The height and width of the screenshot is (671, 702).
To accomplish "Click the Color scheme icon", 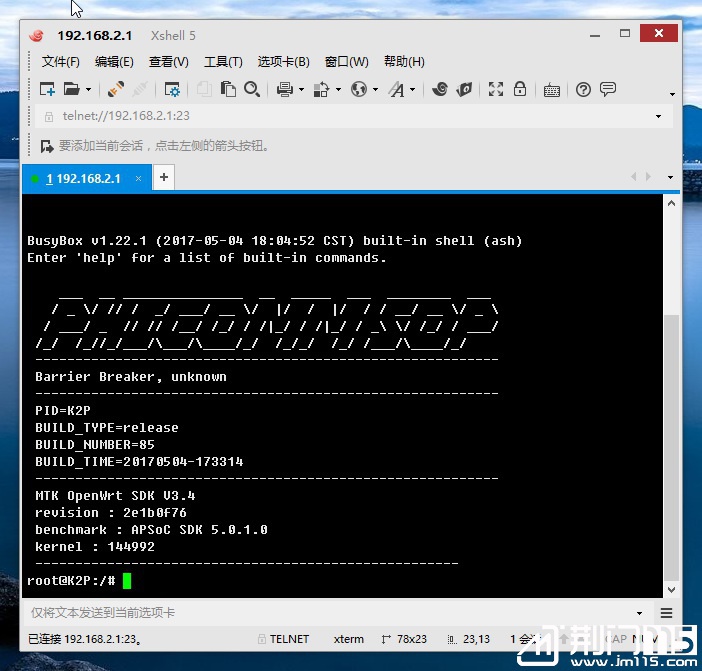I will [321, 89].
